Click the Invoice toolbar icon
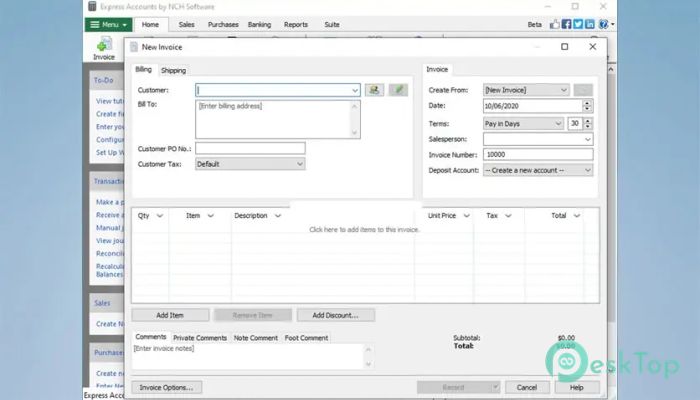Image resolution: width=700 pixels, height=400 pixels. coord(104,49)
